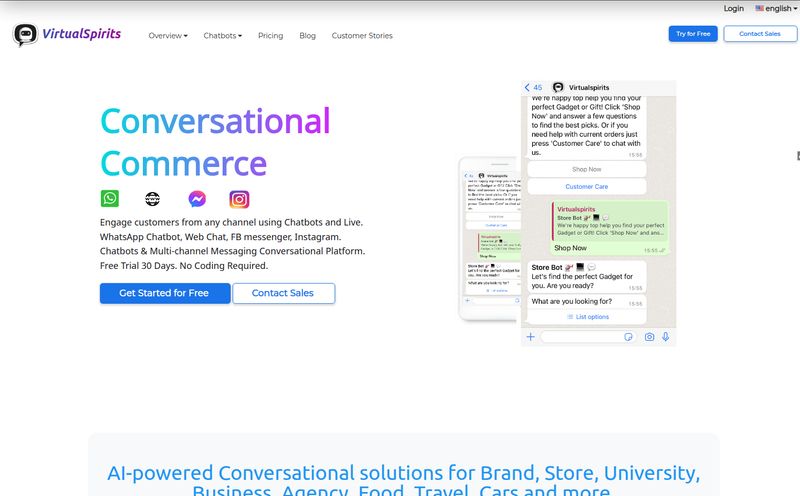The height and width of the screenshot is (496, 800).
Task: Click the US flag language icon
Action: click(759, 8)
